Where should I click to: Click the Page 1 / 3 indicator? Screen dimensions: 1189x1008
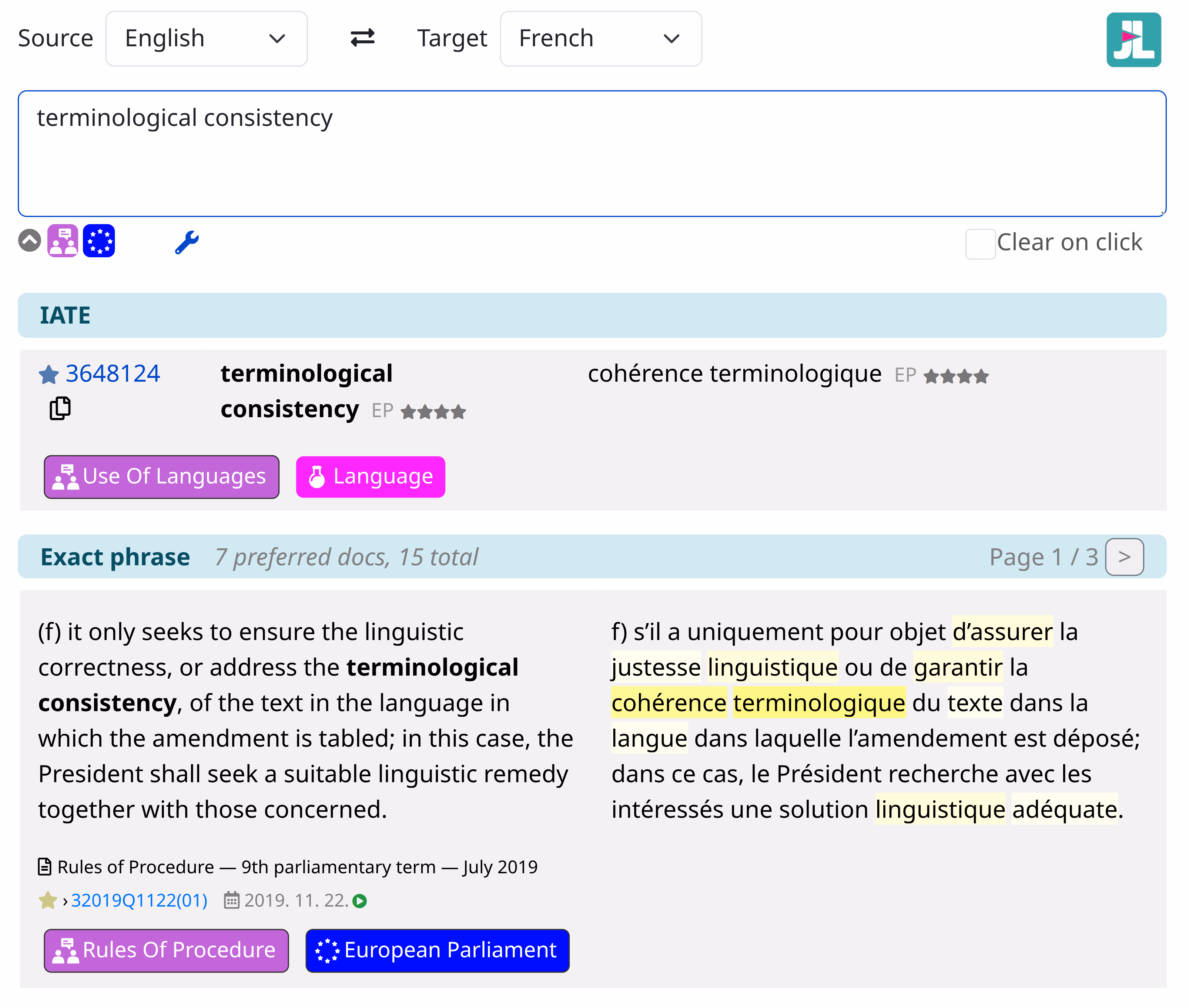(1044, 557)
